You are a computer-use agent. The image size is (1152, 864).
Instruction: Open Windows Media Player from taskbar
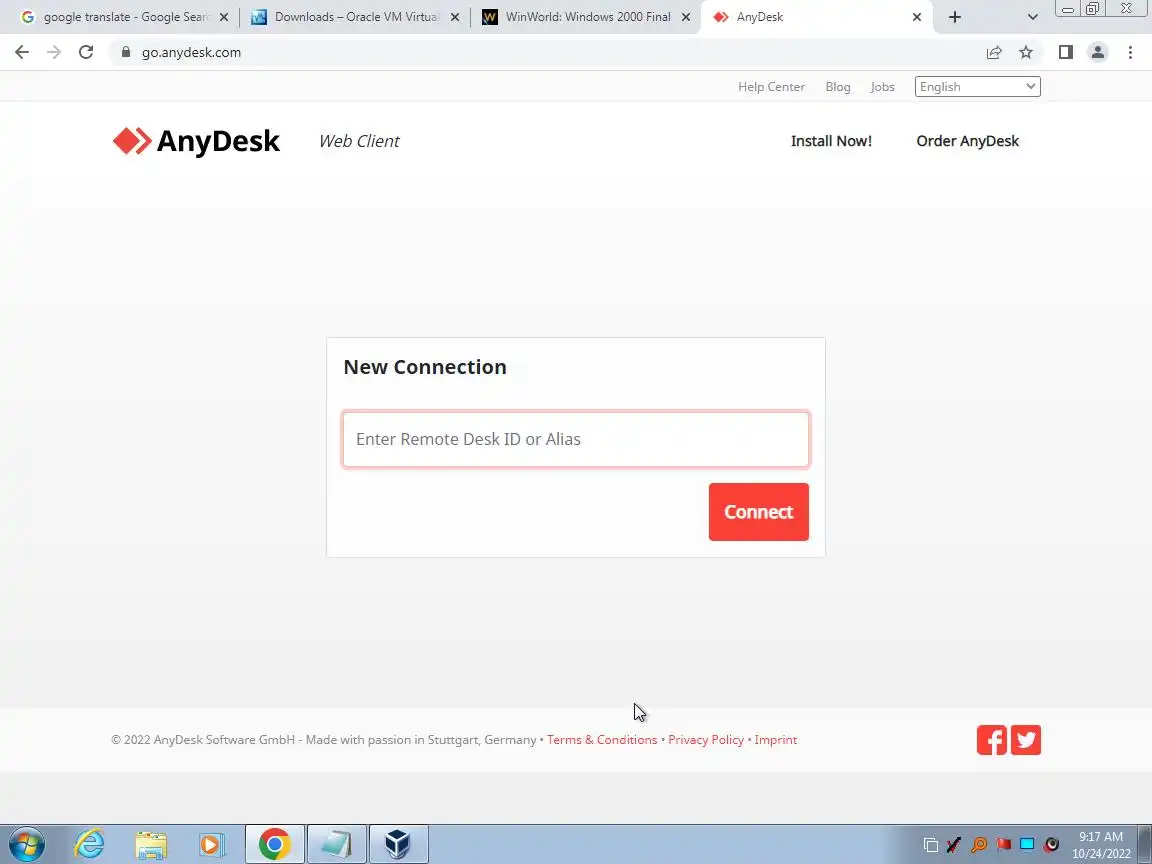coord(212,844)
